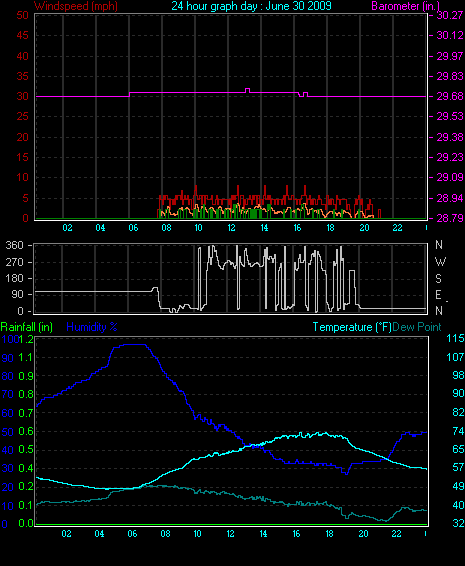Click the Rainfall (in) legend label
465x566 pixels.
[27, 327]
